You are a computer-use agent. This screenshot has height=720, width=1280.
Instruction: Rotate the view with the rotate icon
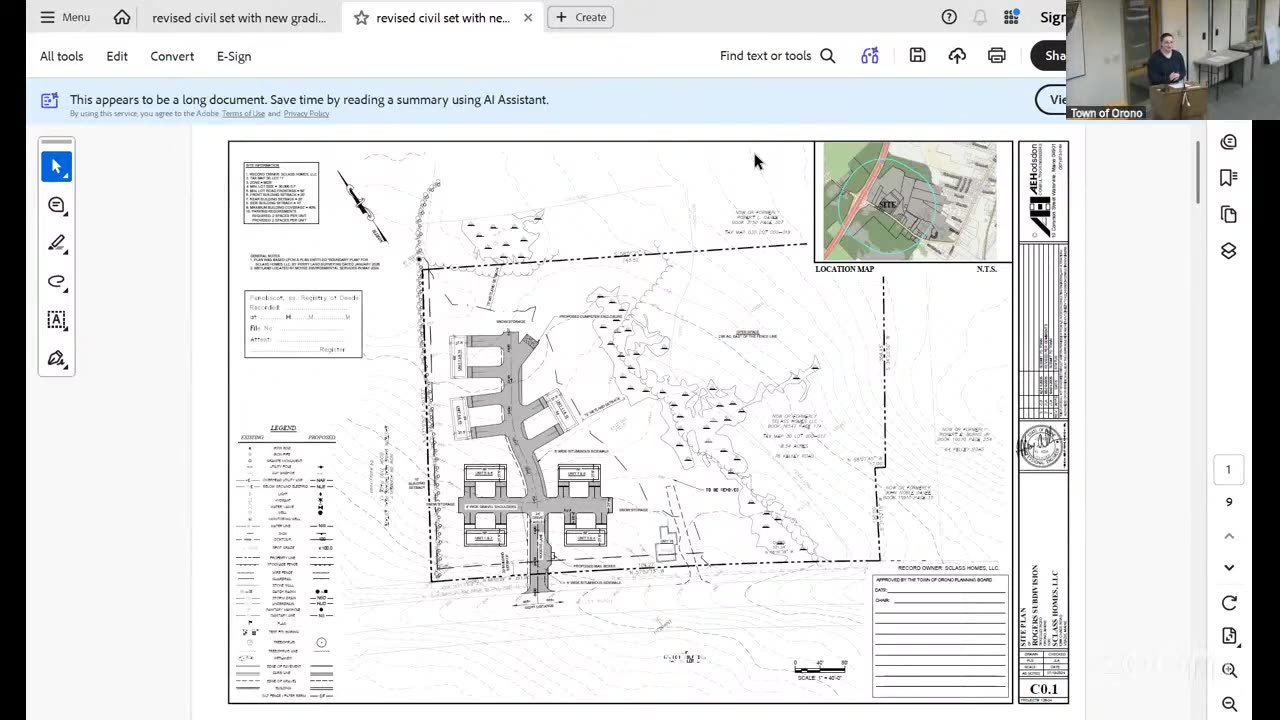click(1229, 603)
